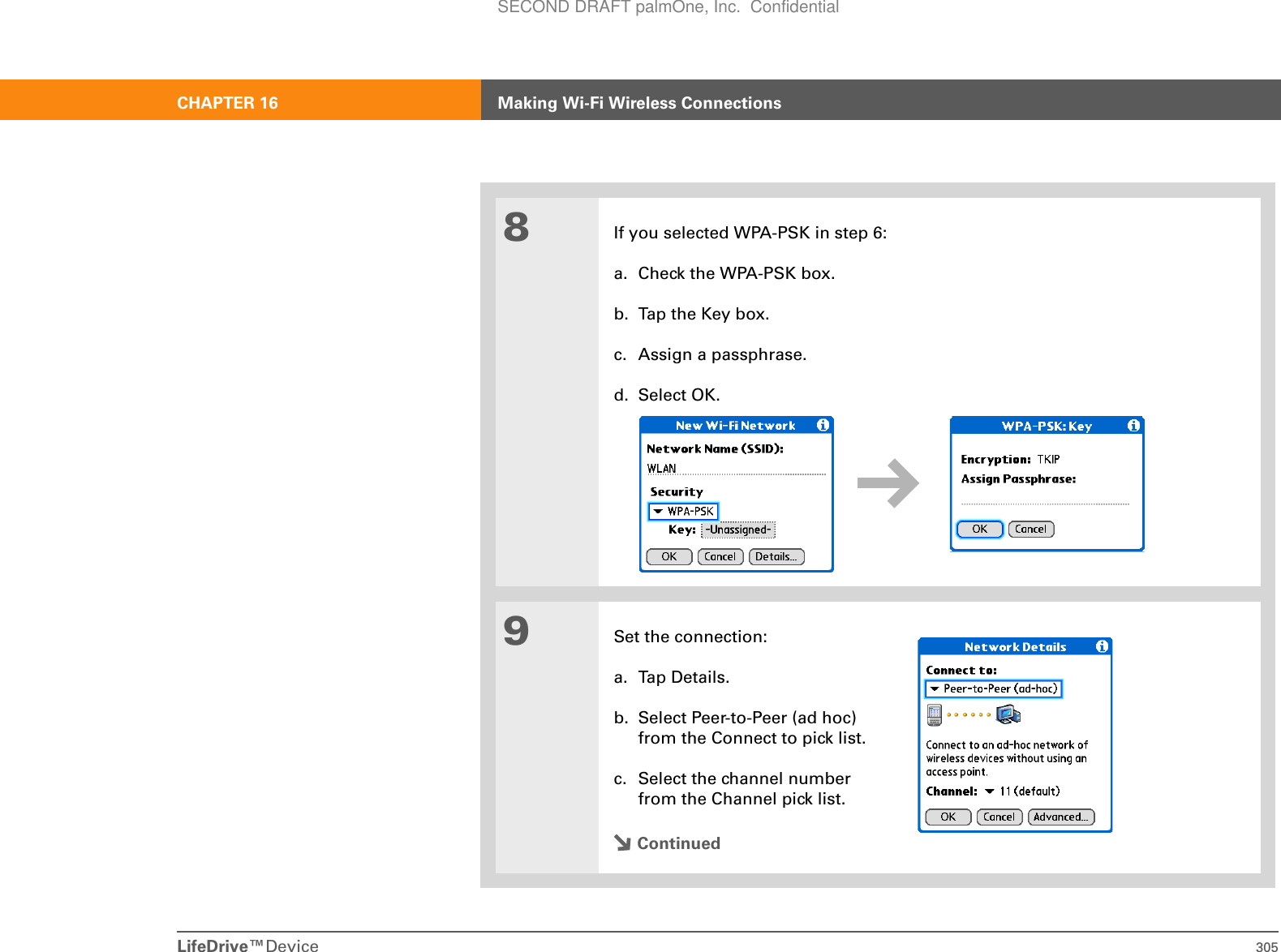Click the handheld device icon in Network Details
Screen dimensions: 1281x952
click(x=935, y=714)
